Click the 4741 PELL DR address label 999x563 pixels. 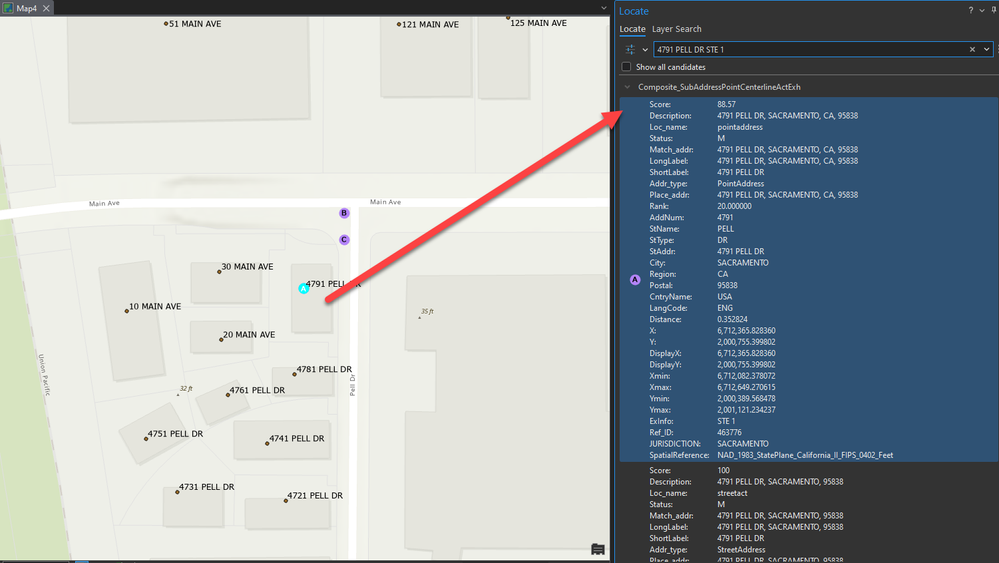[297, 439]
